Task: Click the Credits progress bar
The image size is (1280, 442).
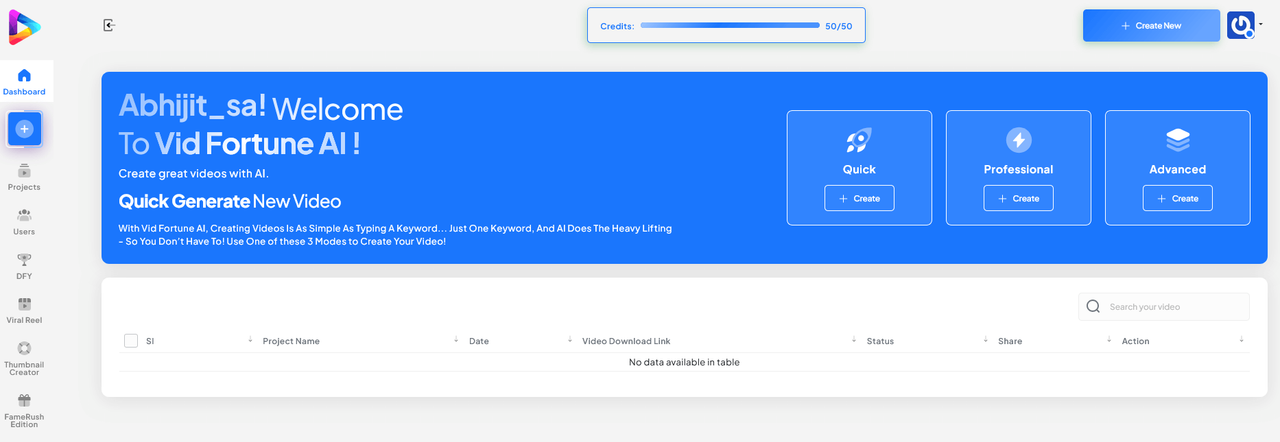Action: click(x=729, y=26)
